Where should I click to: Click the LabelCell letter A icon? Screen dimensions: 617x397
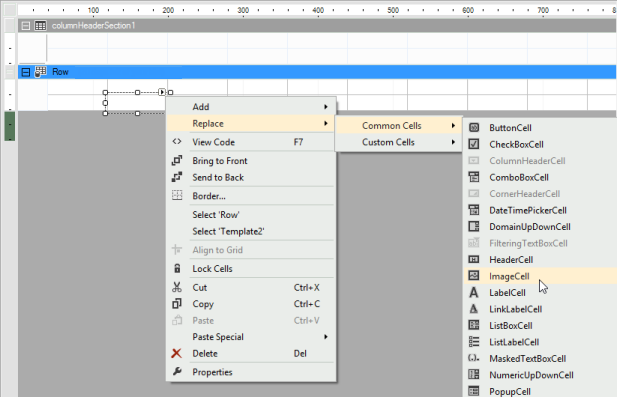474,292
